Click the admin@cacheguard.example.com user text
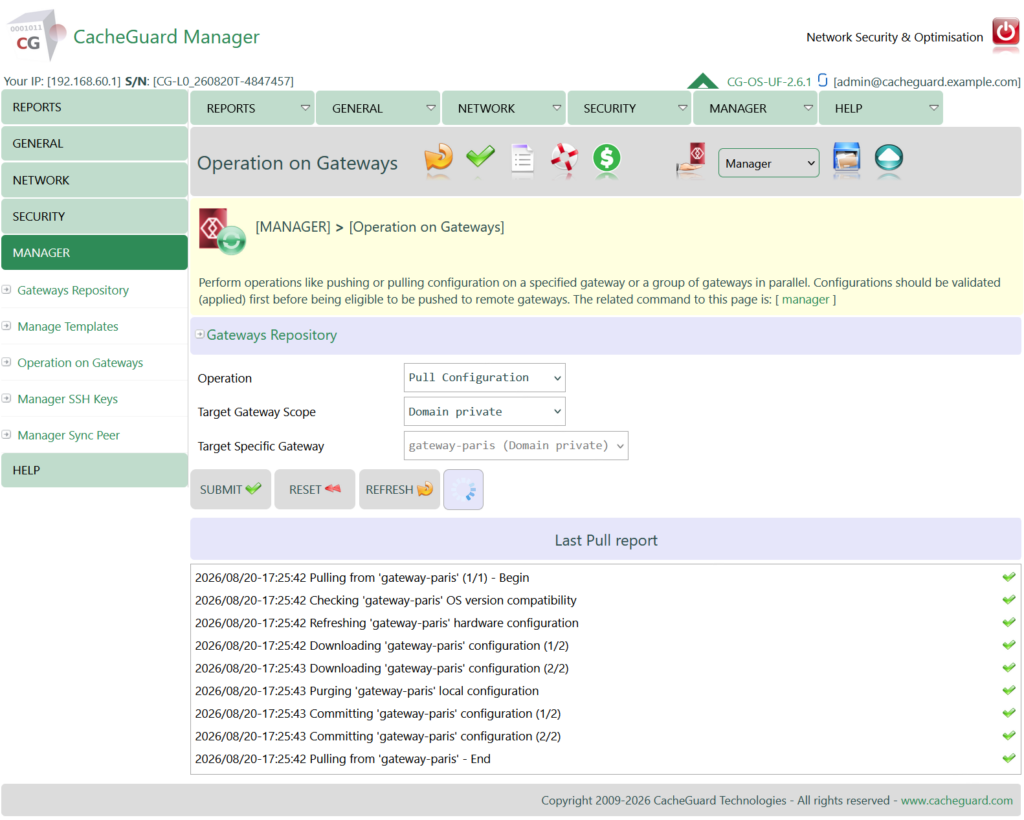This screenshot has height=820, width=1024. [927, 82]
